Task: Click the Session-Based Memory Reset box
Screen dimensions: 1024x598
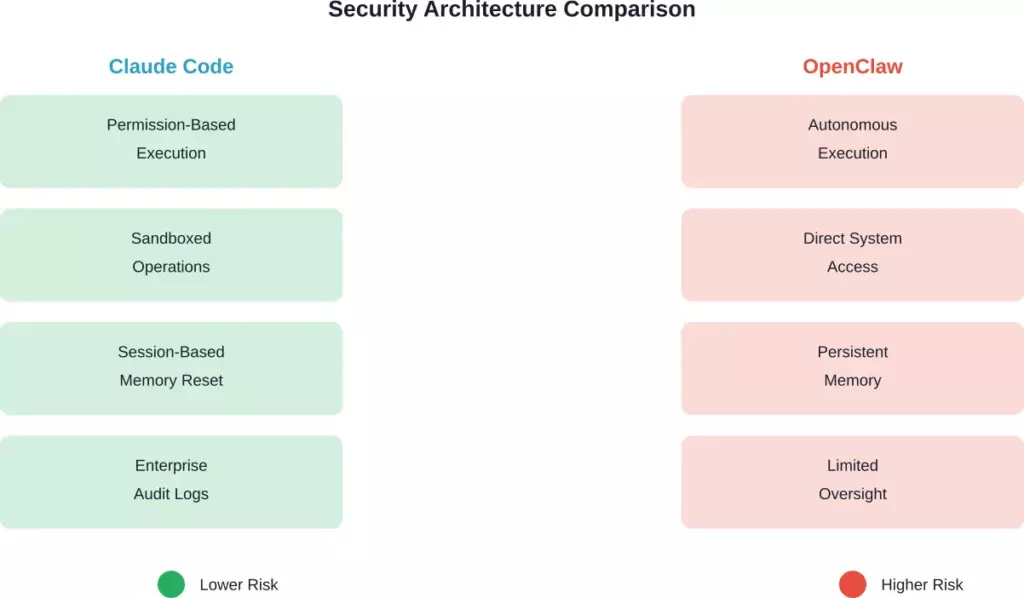Action: click(x=171, y=368)
